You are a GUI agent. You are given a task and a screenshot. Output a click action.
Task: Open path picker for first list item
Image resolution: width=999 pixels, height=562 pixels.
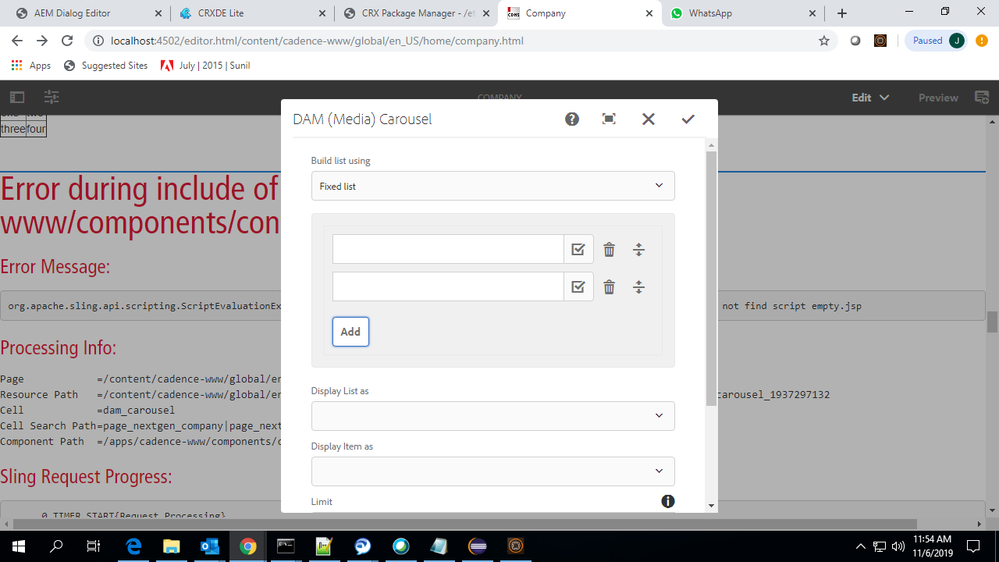[x=578, y=250]
